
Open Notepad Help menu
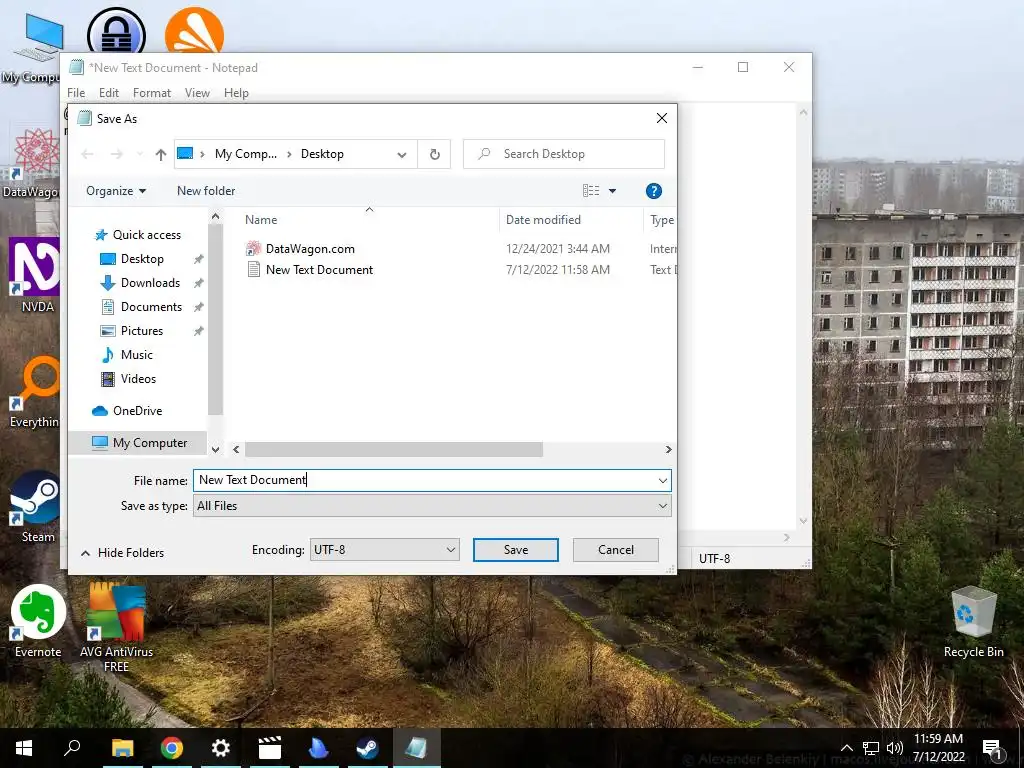[236, 93]
